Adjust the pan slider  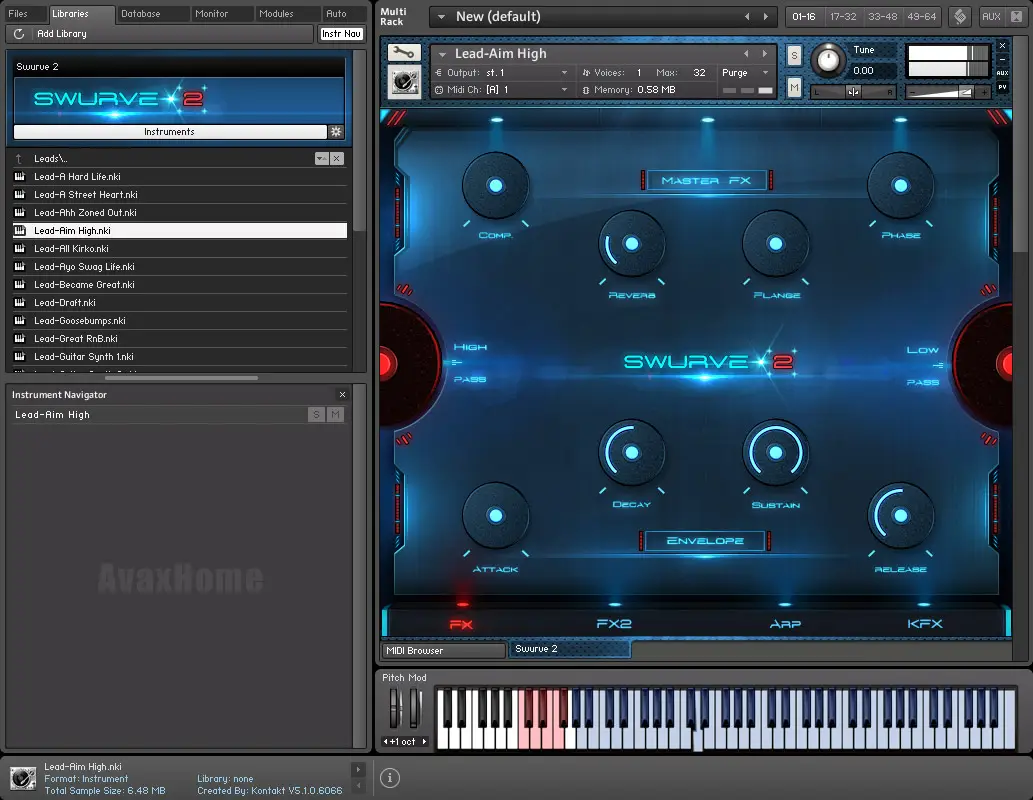(x=852, y=92)
